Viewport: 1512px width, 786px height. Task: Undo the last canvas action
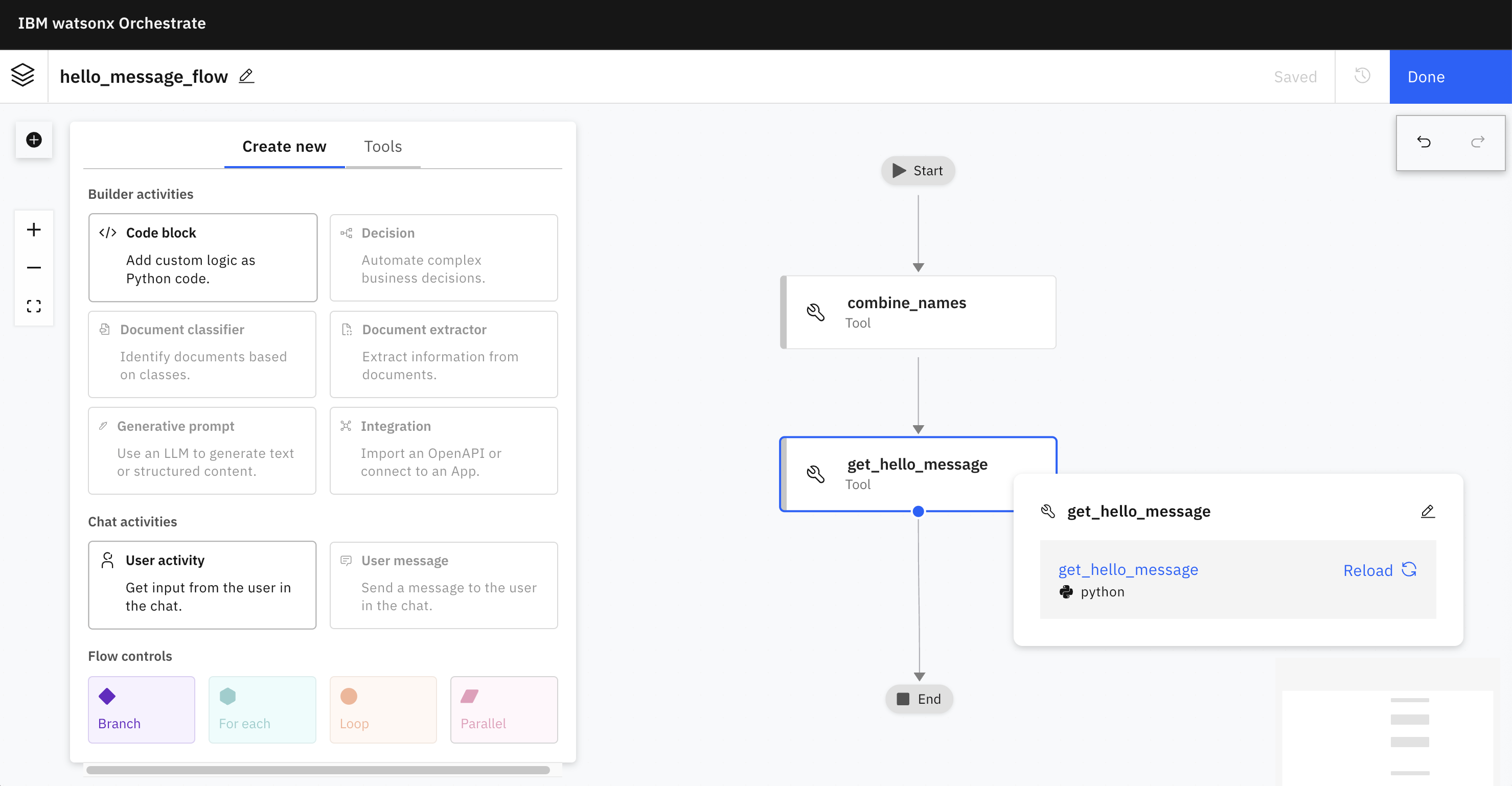pyautogui.click(x=1424, y=142)
